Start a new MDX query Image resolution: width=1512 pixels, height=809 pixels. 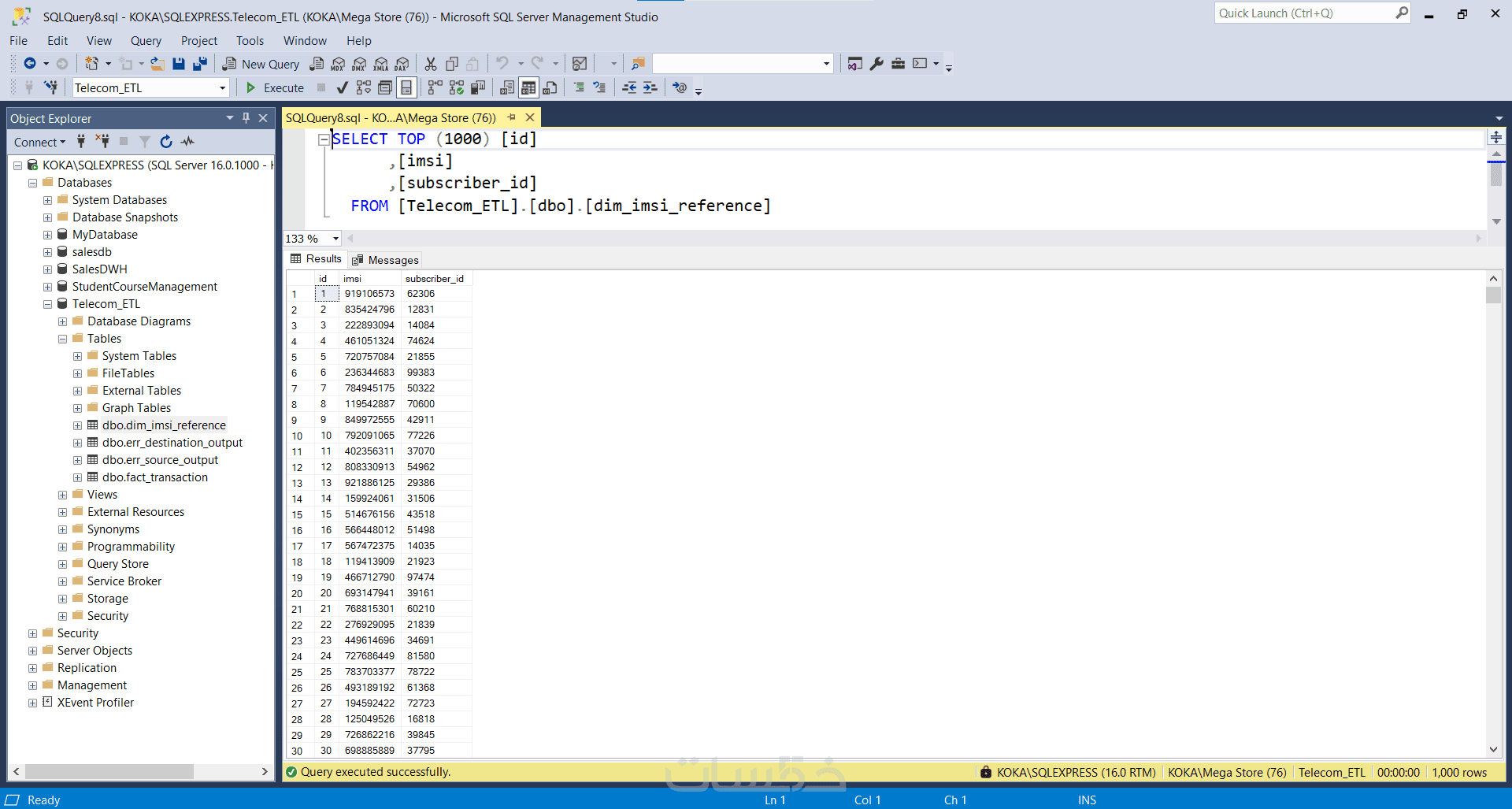pyautogui.click(x=338, y=64)
